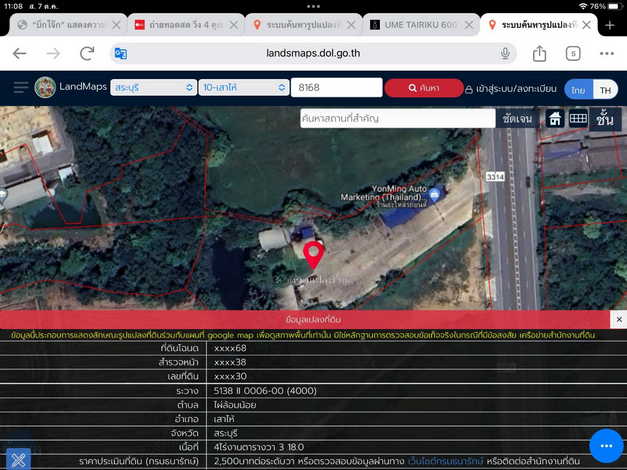Screen dimensions: 627x470
Task: Expand the สระบุรี province dropdown
Action: (152, 88)
